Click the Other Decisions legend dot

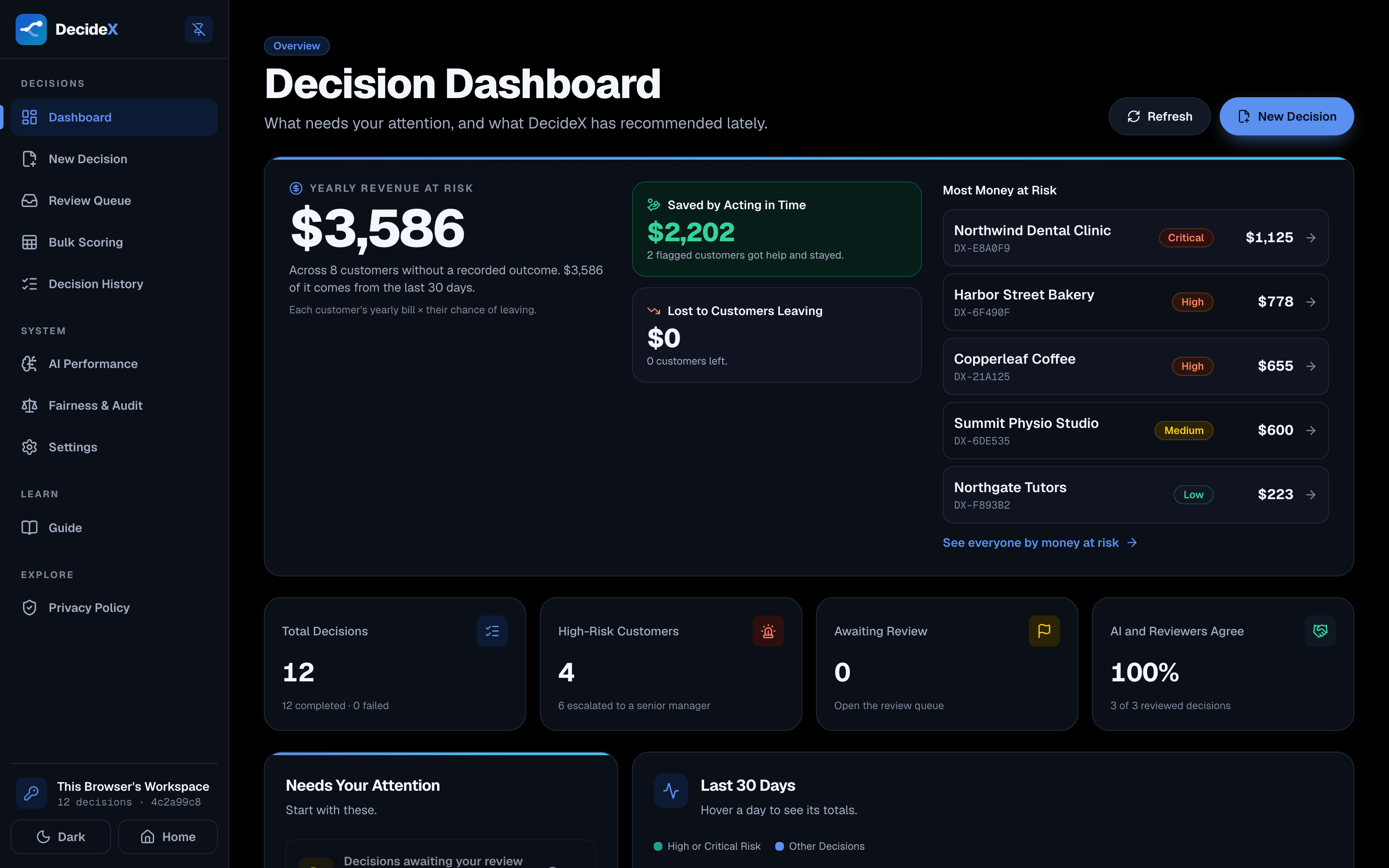pos(780,846)
